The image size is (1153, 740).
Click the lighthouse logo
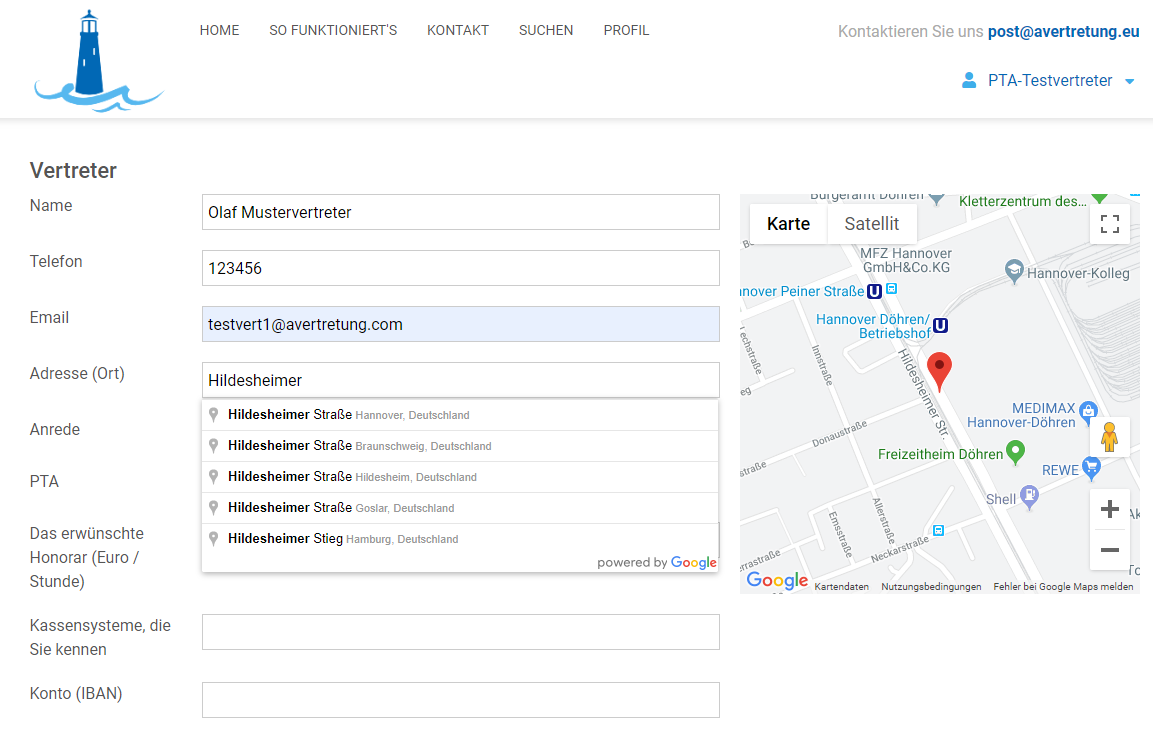click(x=99, y=61)
